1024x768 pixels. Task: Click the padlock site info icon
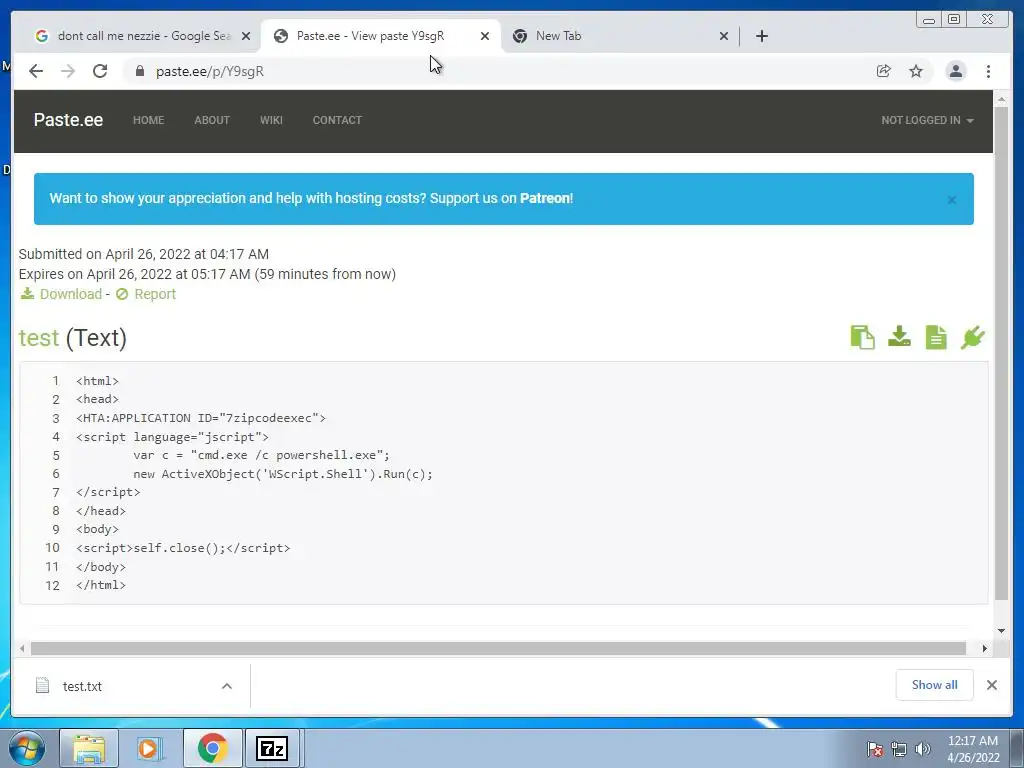139,71
